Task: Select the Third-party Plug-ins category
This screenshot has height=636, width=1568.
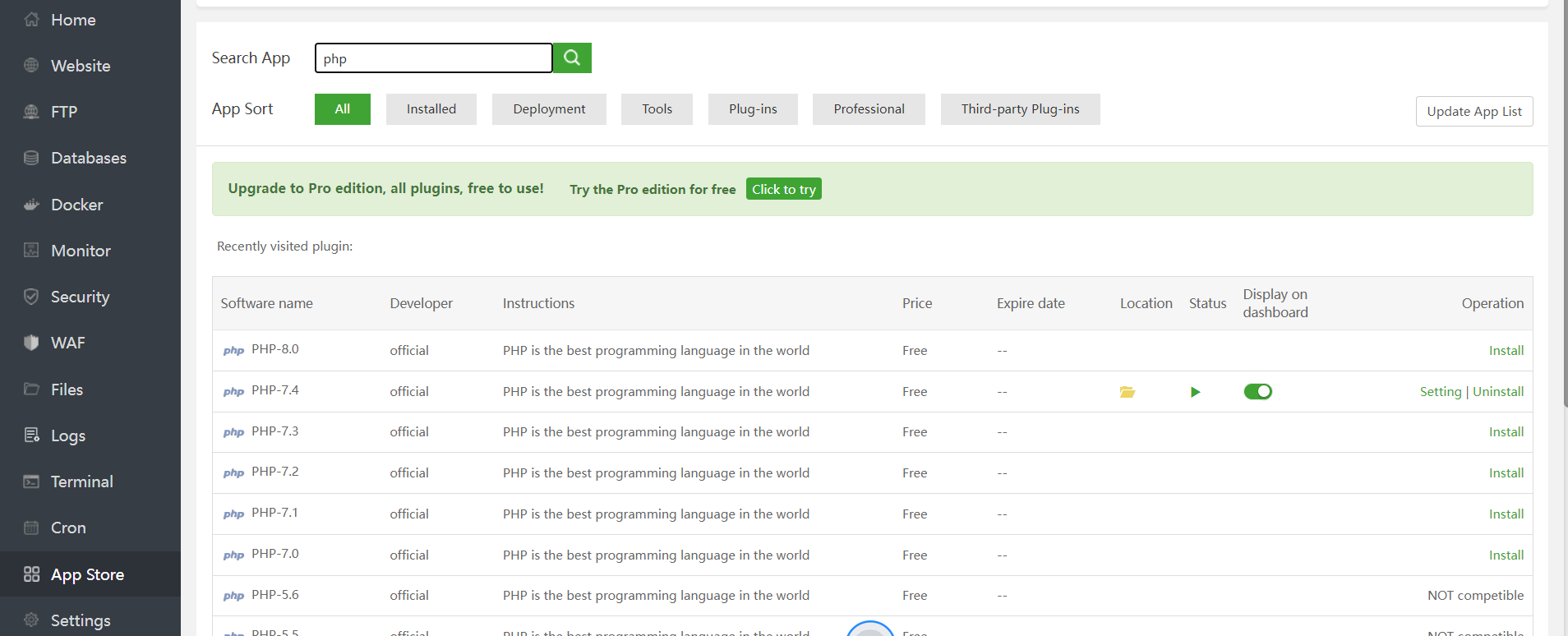Action: coord(1020,109)
